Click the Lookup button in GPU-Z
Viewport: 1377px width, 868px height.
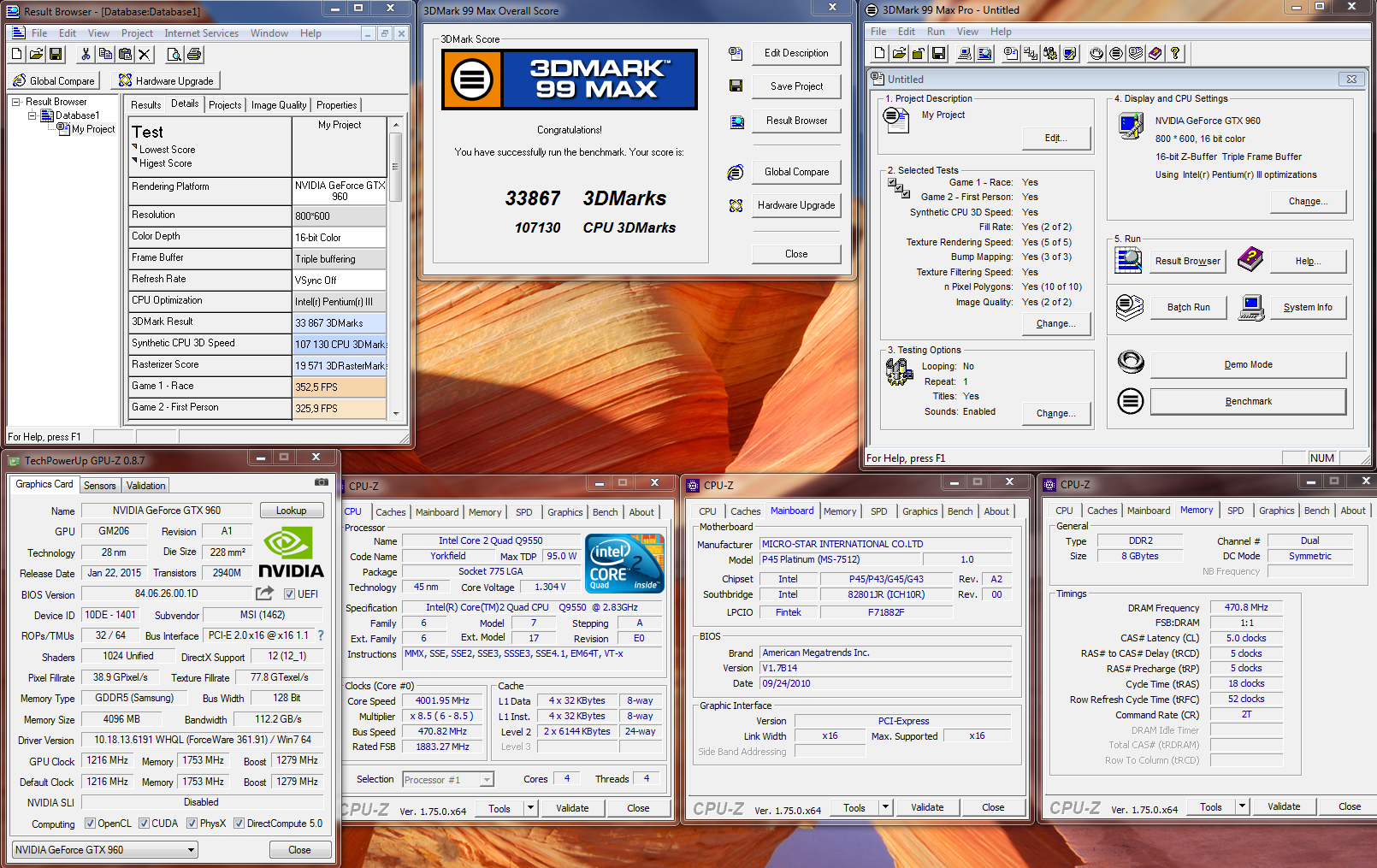pyautogui.click(x=292, y=511)
